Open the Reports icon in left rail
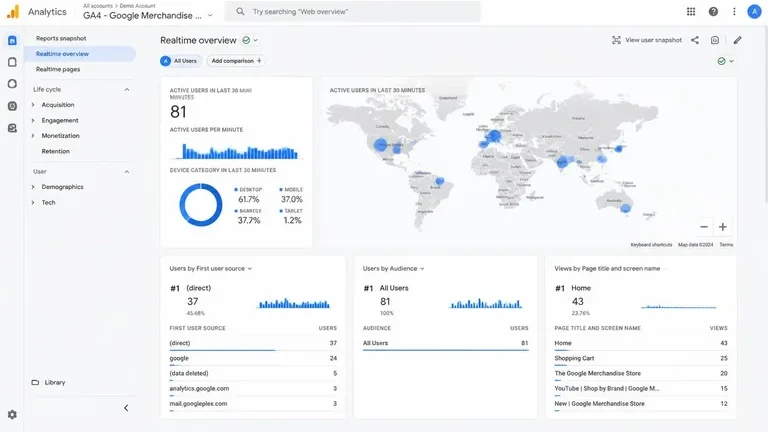This screenshot has width=768, height=432. click(x=12, y=40)
